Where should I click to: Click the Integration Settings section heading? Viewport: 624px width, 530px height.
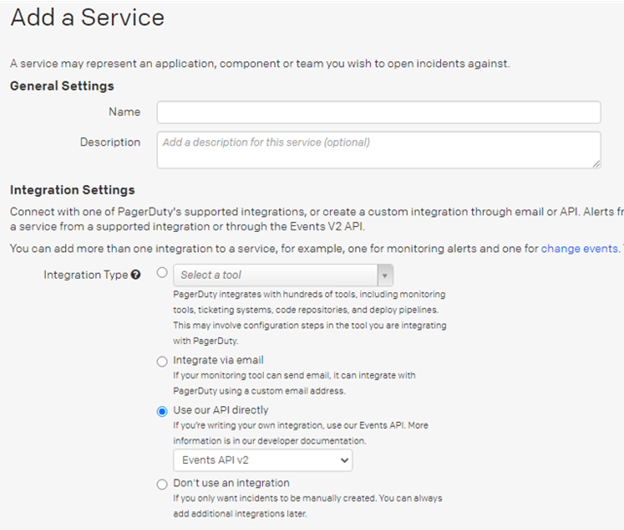[72, 190]
